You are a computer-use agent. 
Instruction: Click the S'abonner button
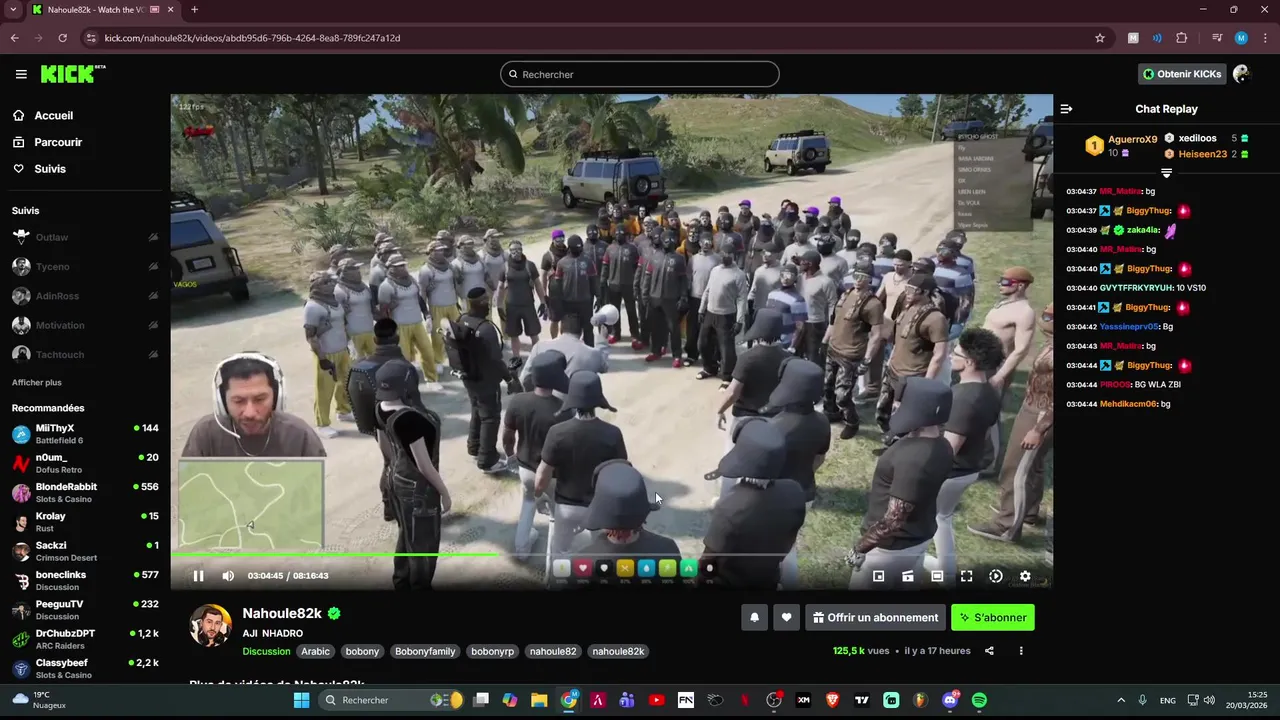993,618
